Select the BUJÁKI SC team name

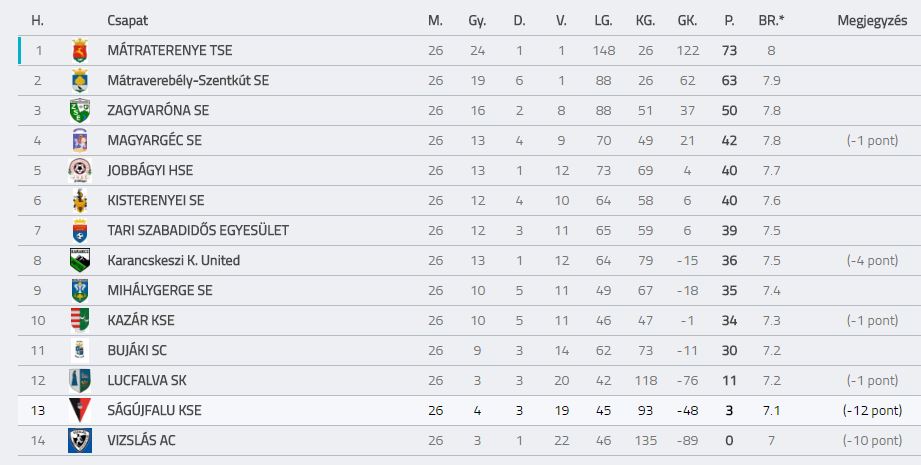pyautogui.click(x=137, y=350)
